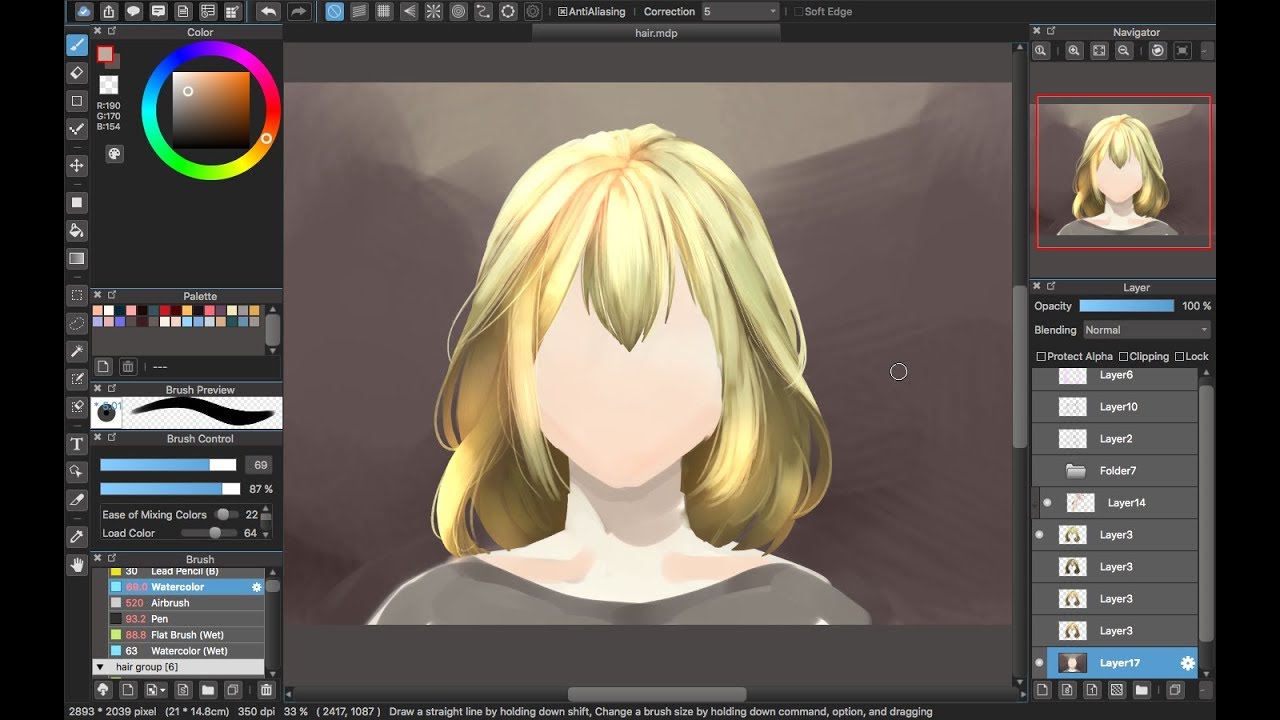The height and width of the screenshot is (720, 1280).
Task: Select the Lasso tool
Action: [77, 323]
